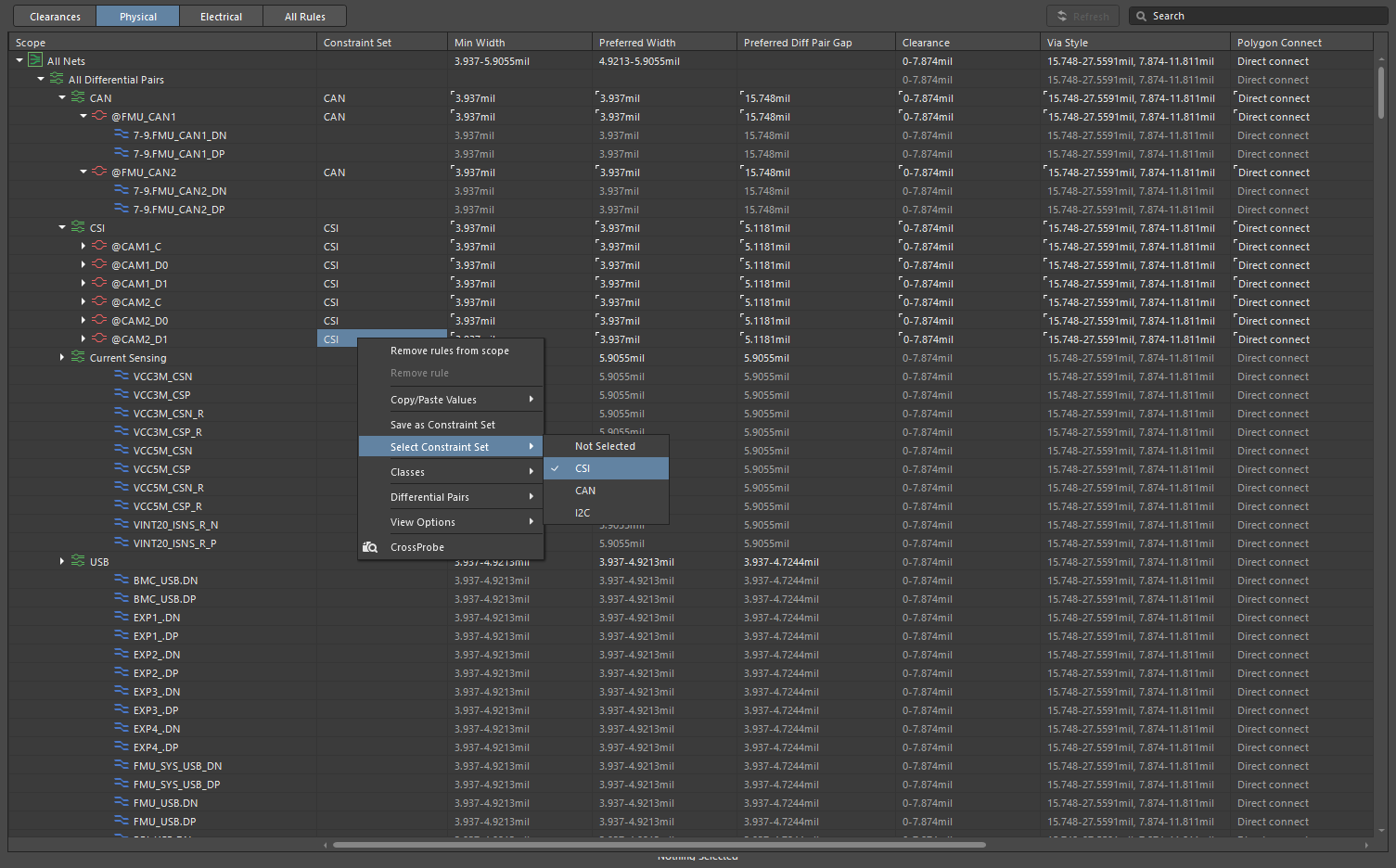Expand the @CAM1_C differential pair
Image resolution: width=1396 pixels, height=868 pixels.
(x=83, y=247)
